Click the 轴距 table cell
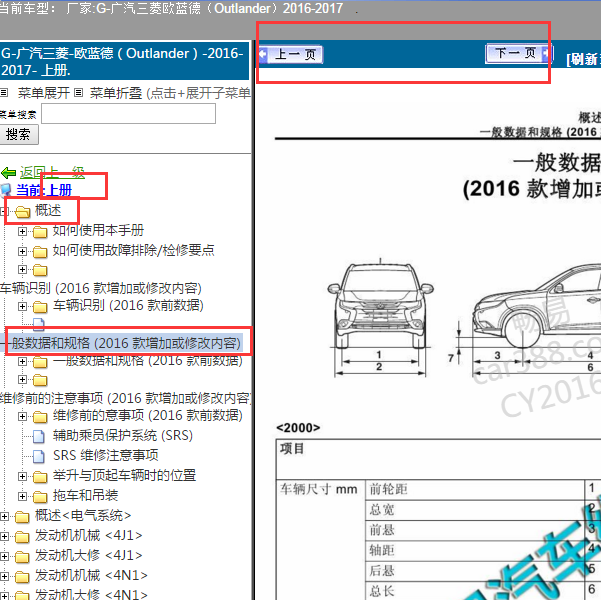 click(x=475, y=551)
